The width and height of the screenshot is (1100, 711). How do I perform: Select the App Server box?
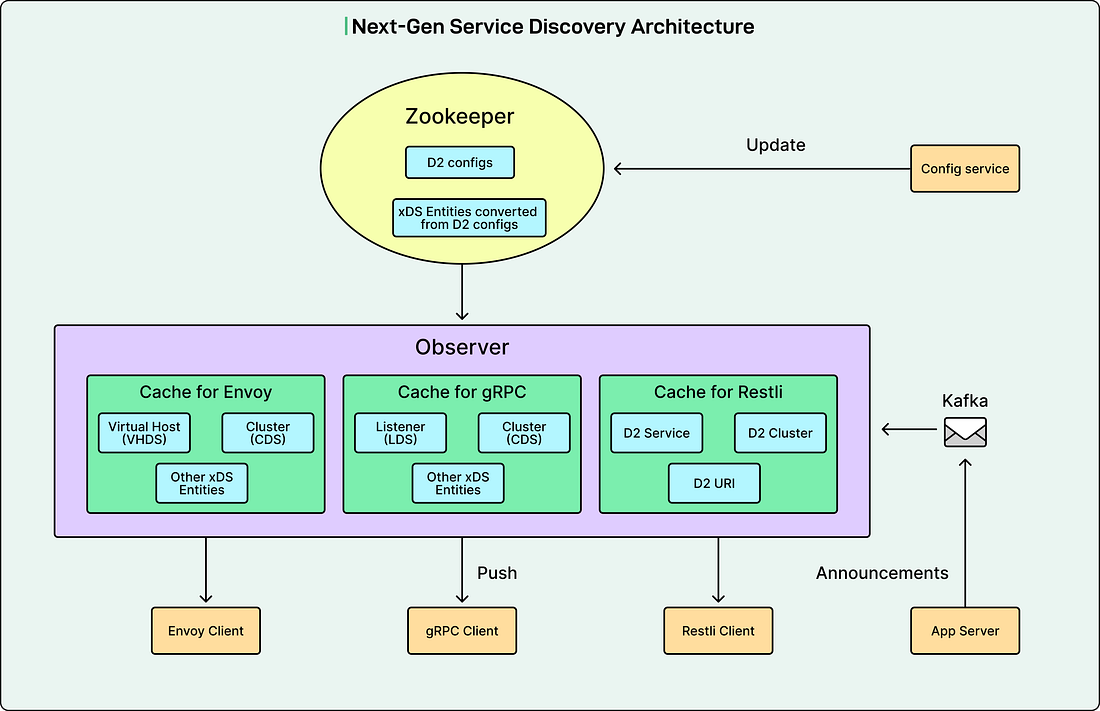[965, 631]
